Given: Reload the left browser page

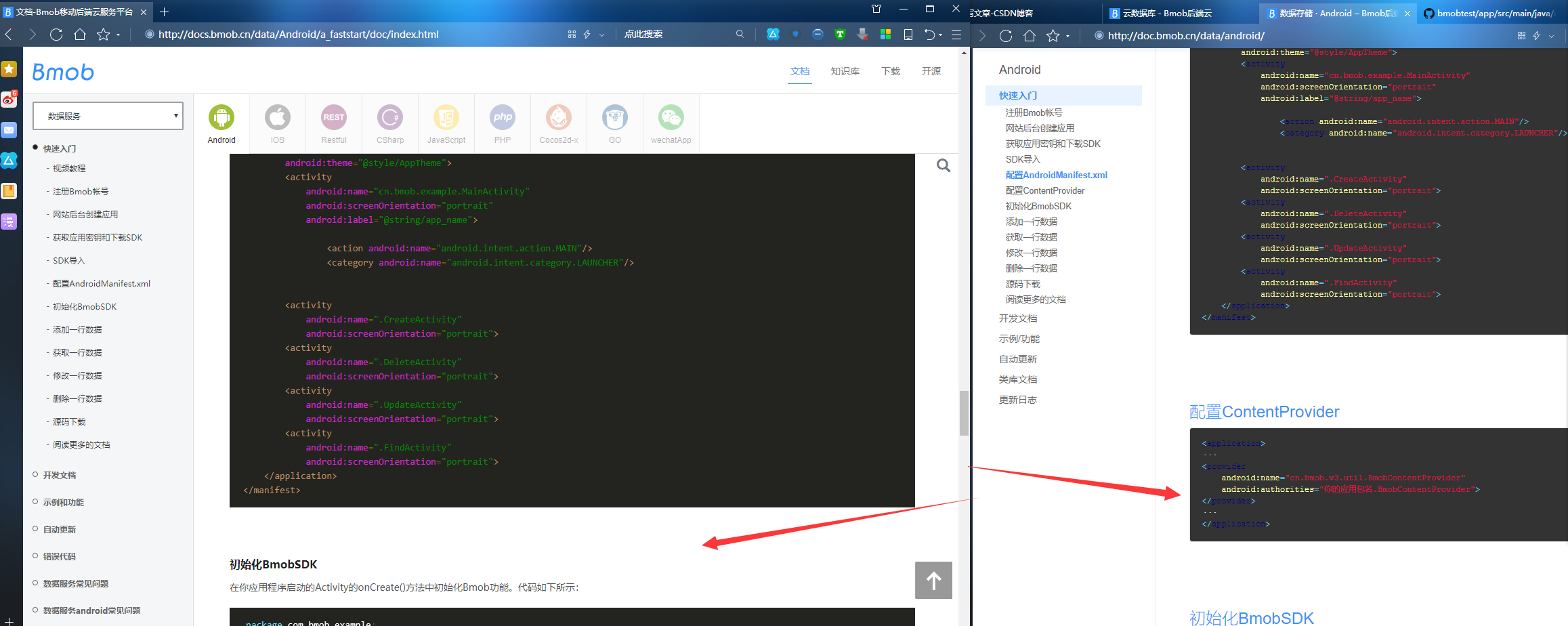Looking at the screenshot, I should point(56,35).
